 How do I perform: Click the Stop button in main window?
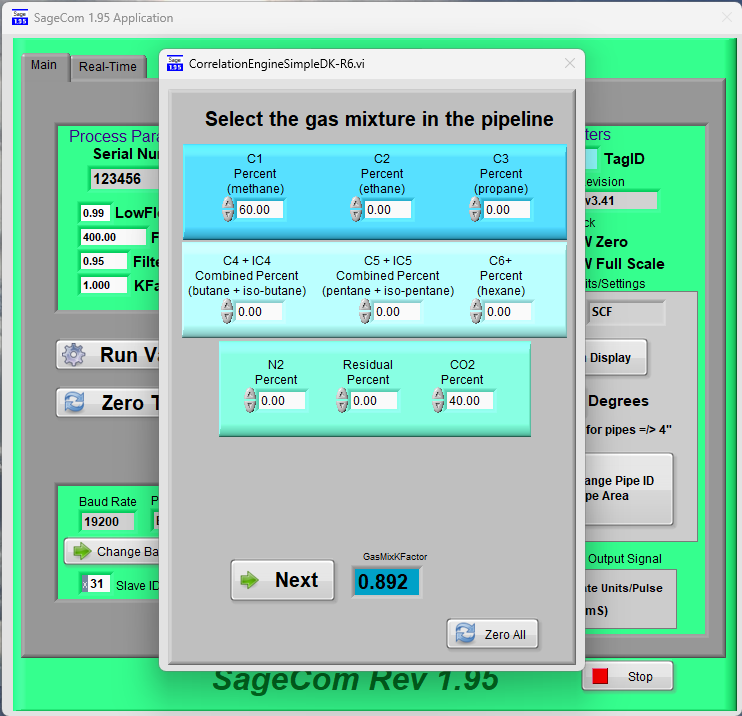click(x=627, y=676)
